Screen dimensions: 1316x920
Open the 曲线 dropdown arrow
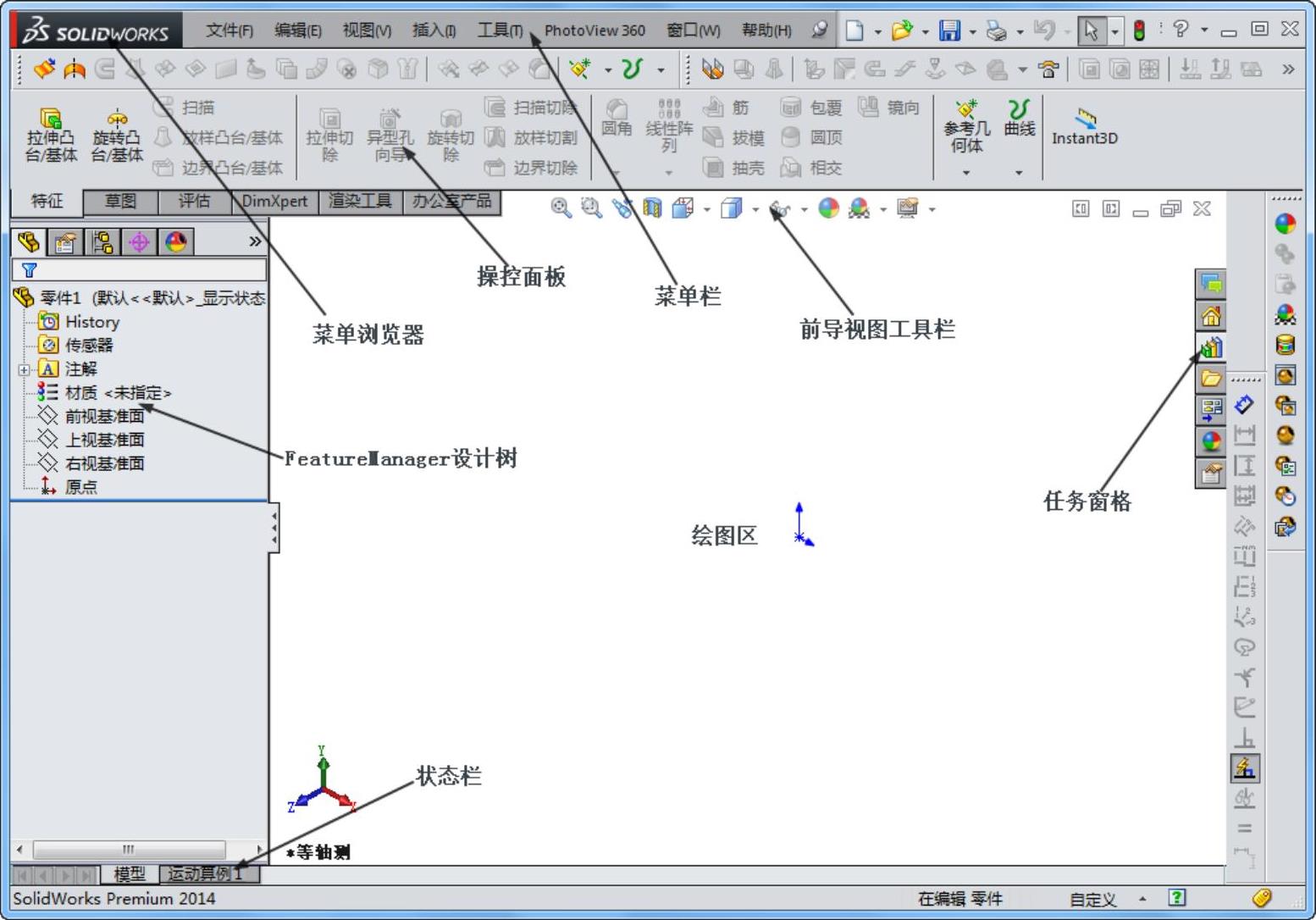pos(1019,172)
